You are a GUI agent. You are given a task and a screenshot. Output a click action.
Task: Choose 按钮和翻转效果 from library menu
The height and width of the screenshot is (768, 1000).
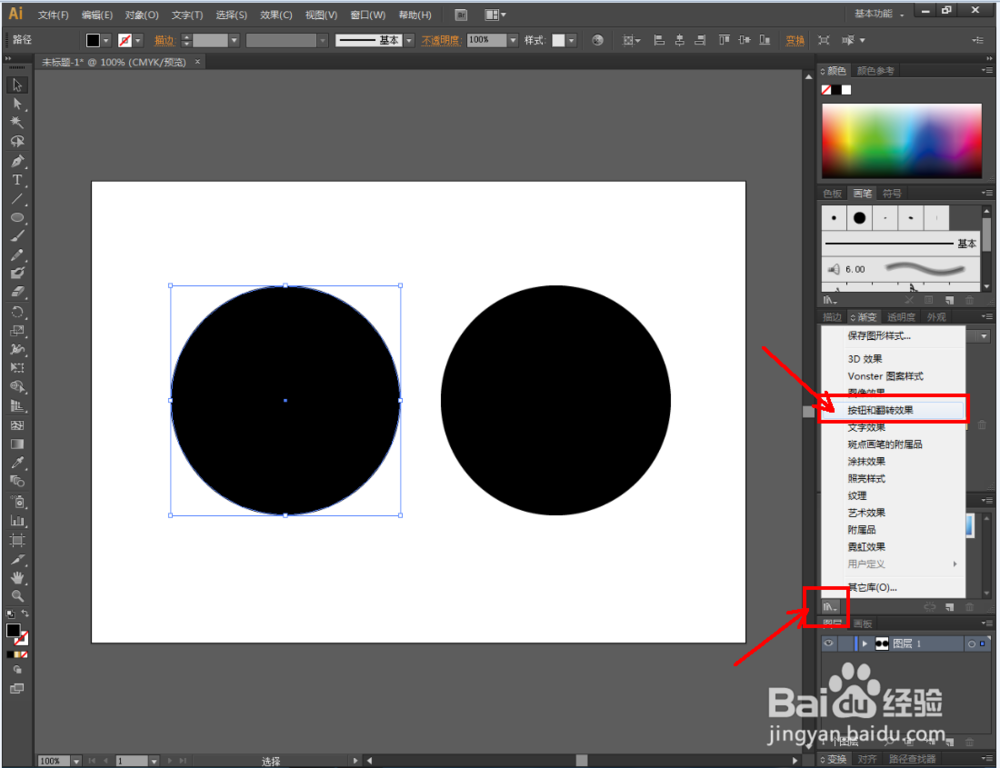[x=893, y=410]
